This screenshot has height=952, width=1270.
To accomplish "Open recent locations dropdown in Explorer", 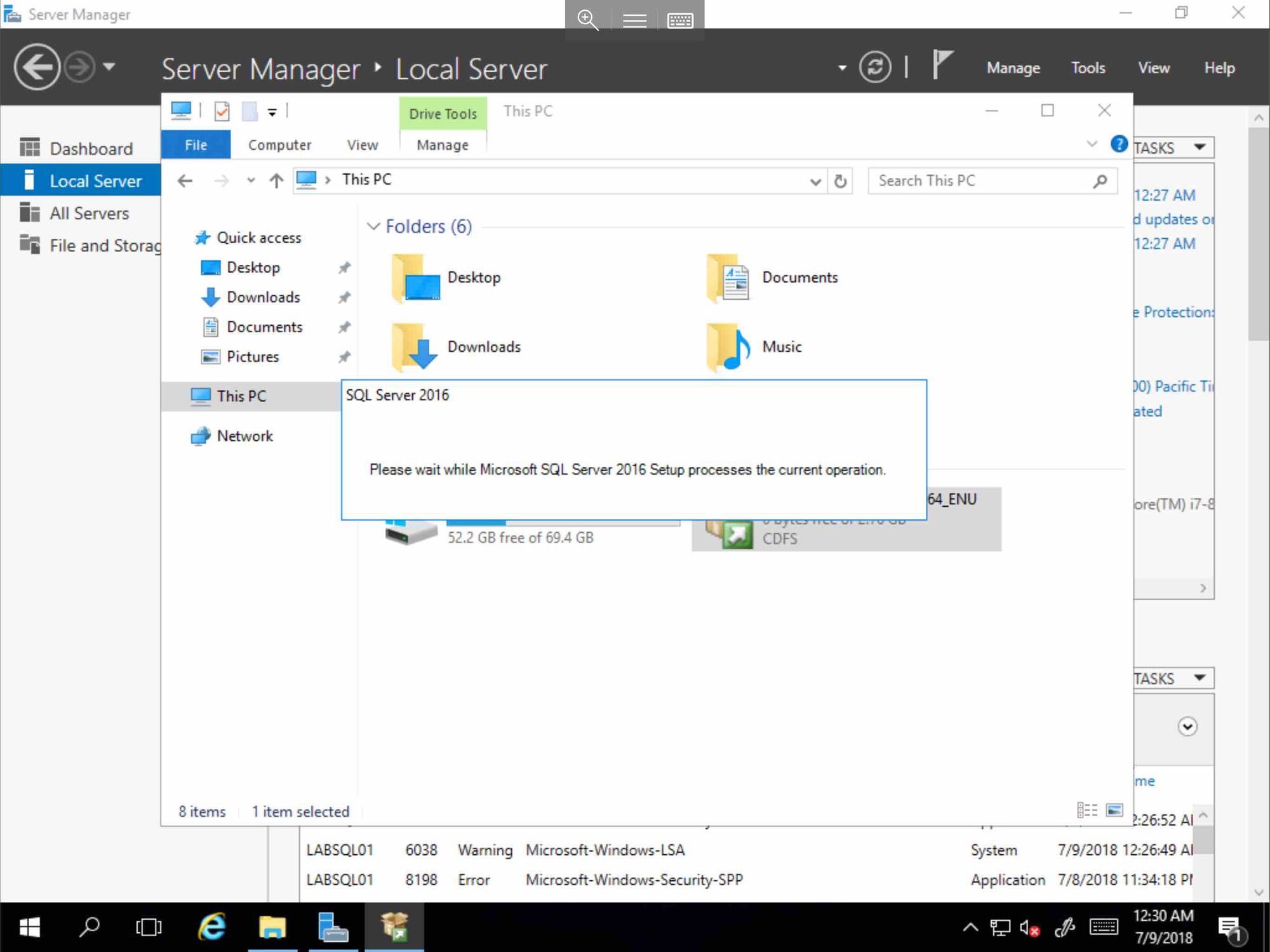I will [251, 181].
